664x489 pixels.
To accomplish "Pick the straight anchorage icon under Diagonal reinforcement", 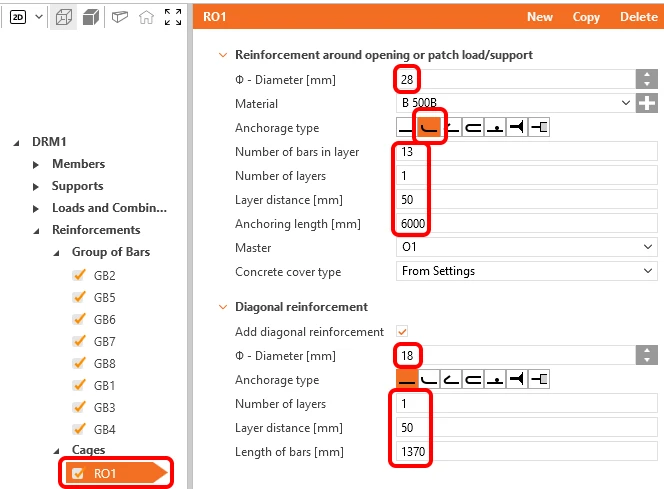I will [x=407, y=379].
